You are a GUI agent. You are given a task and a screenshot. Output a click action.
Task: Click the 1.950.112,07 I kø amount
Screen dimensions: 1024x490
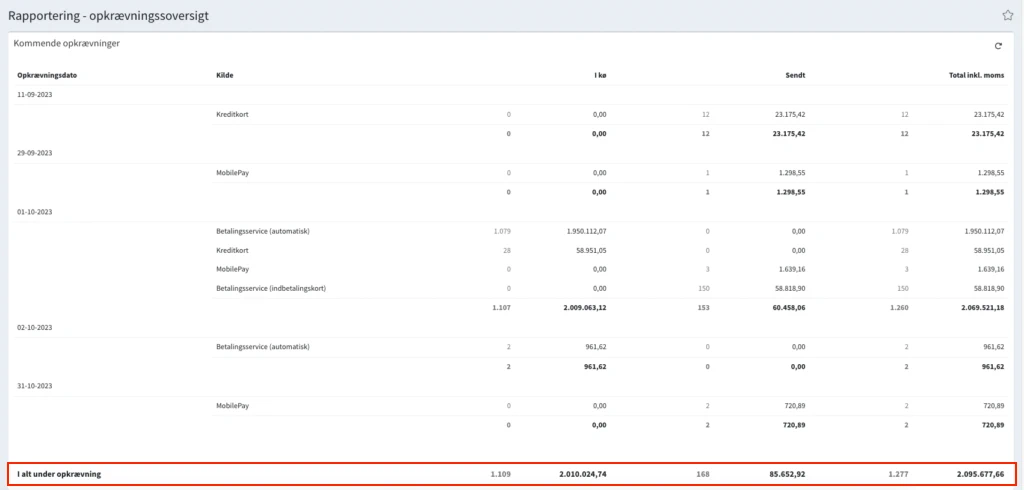577,231
